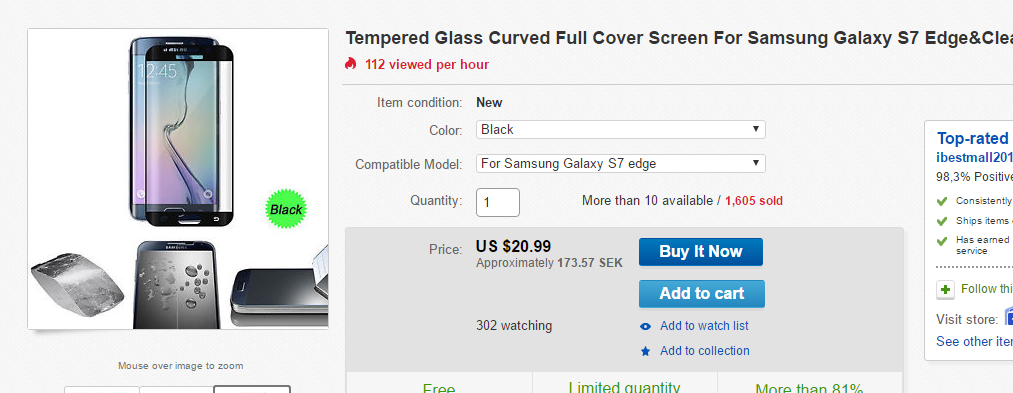Click the second green checkmark, Ships items

point(942,221)
